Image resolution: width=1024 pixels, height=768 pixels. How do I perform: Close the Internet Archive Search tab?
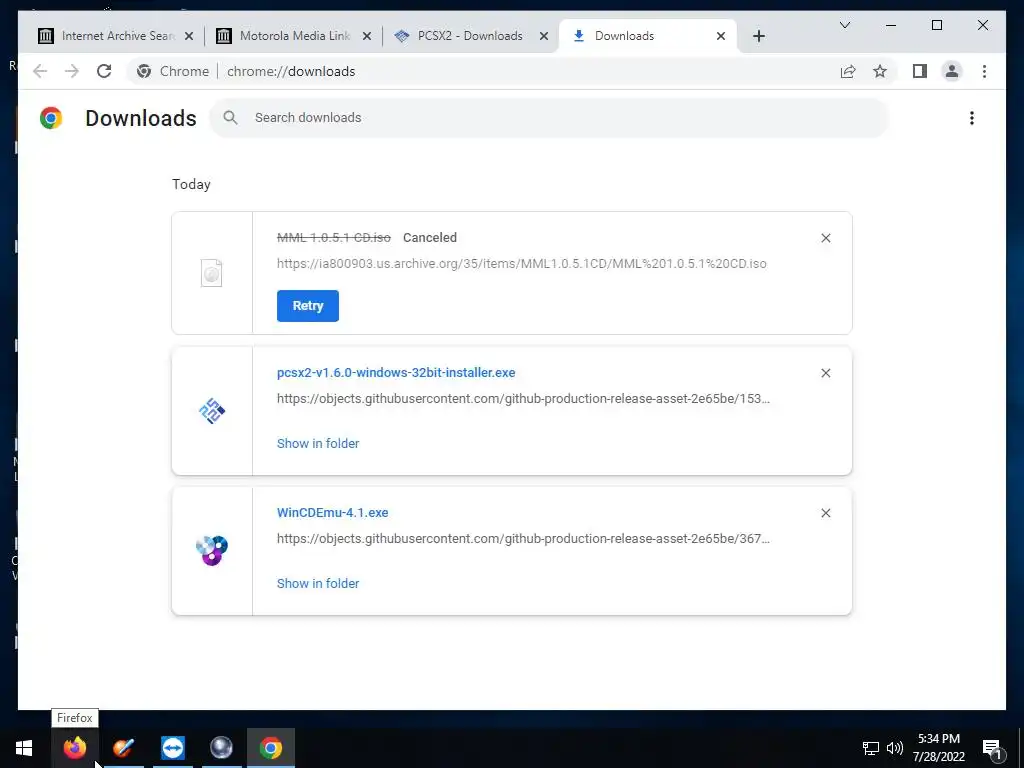pyautogui.click(x=189, y=36)
